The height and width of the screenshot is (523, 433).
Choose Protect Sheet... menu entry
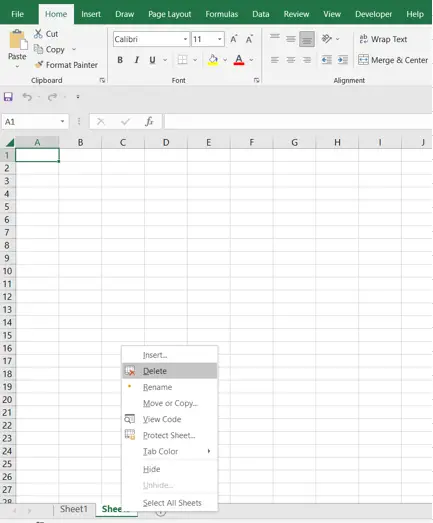click(x=170, y=435)
